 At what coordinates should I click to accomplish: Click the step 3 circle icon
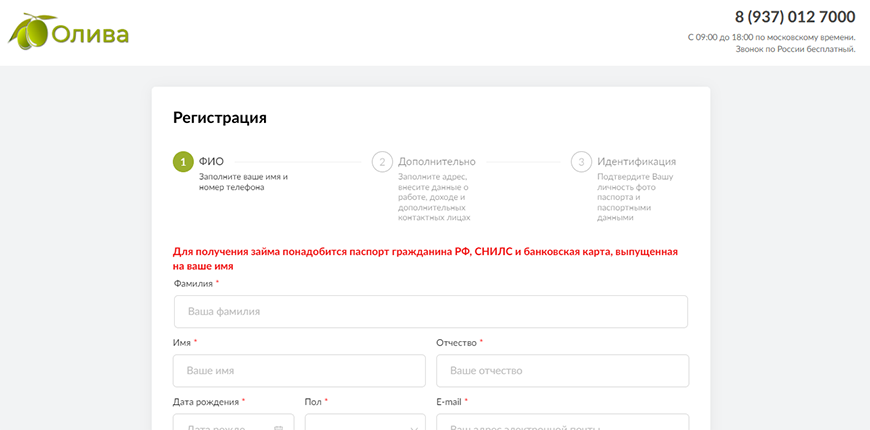pyautogui.click(x=581, y=161)
